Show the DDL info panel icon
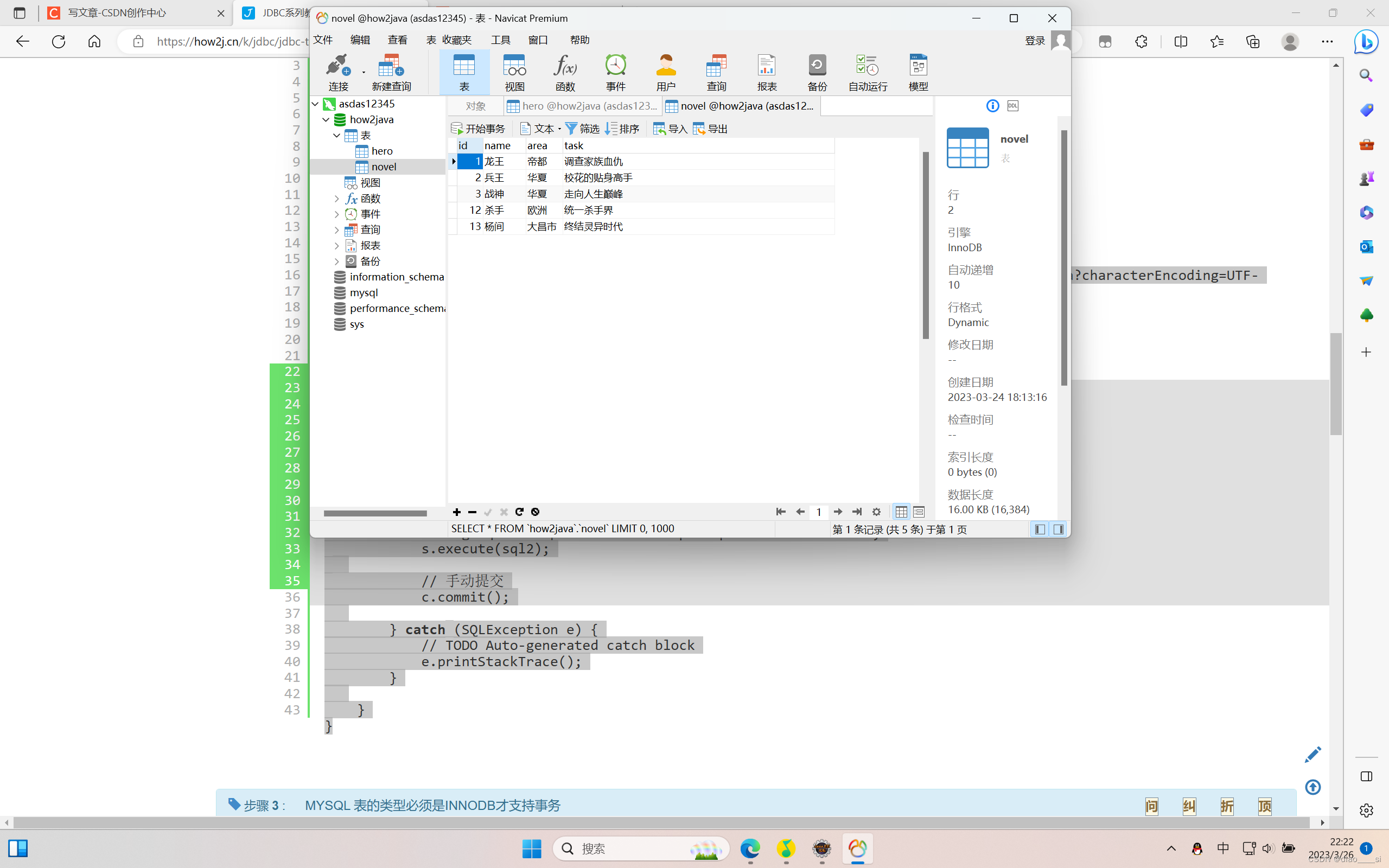 pos(1012,106)
